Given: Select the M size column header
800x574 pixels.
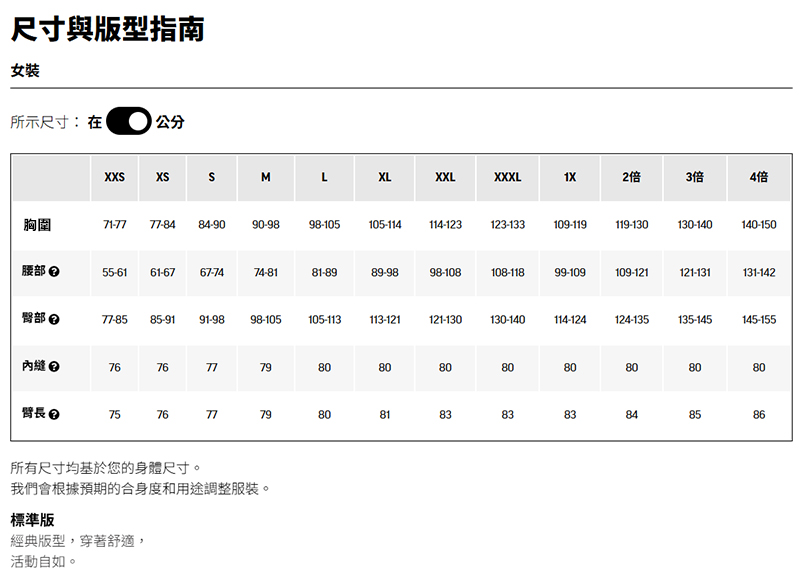Looking at the screenshot, I should 265,177.
